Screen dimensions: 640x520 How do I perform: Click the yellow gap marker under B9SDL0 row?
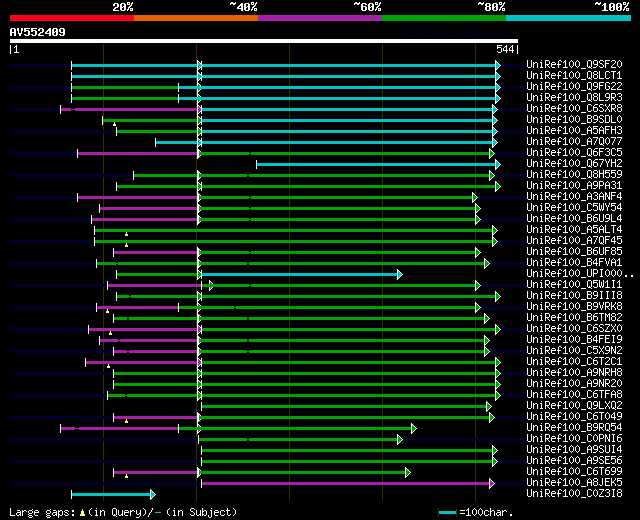tap(115, 124)
